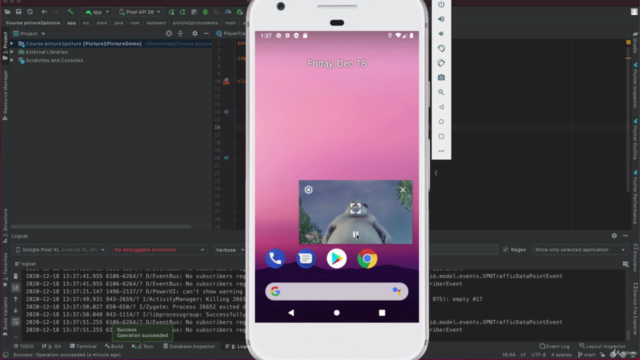Pause the picture-in-picture video
Image resolution: width=640 pixels, height=360 pixels.
click(356, 234)
